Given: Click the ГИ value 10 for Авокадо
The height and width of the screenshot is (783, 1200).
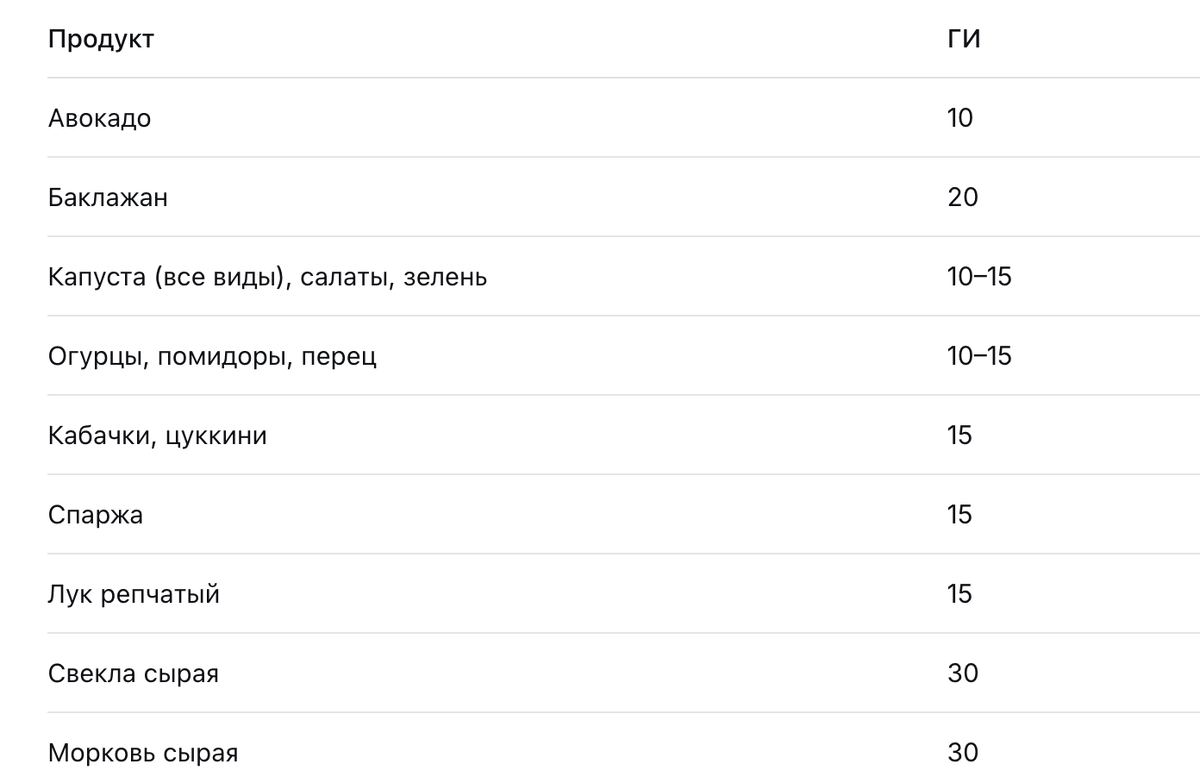Looking at the screenshot, I should [960, 118].
